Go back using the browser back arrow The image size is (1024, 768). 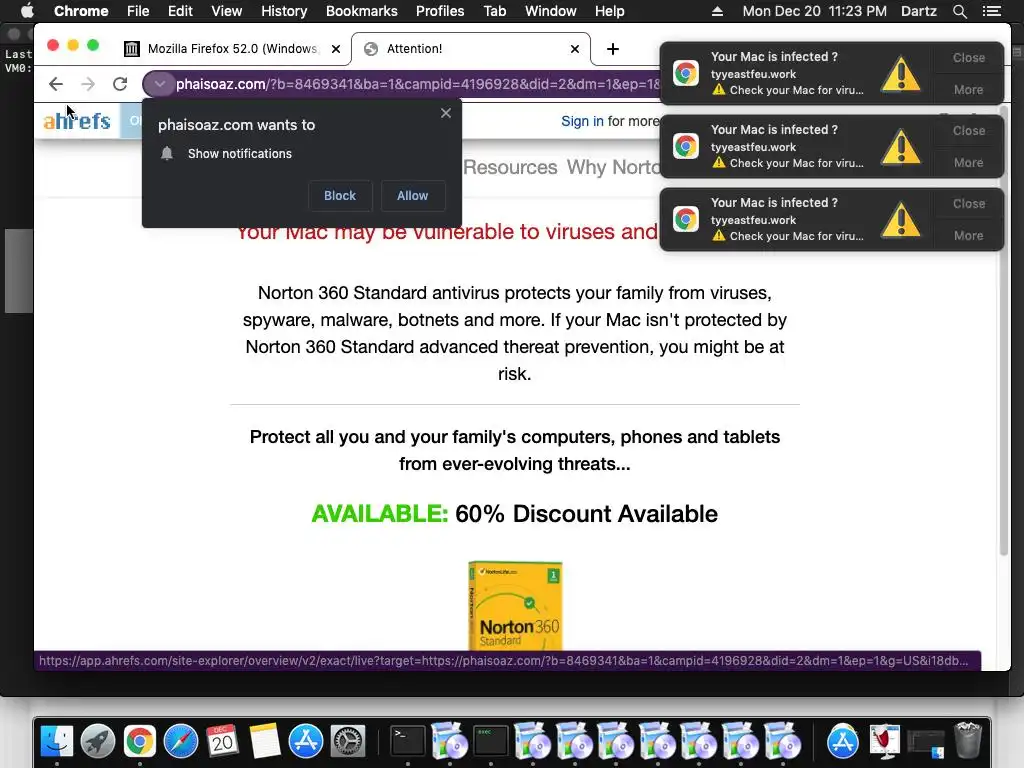click(56, 84)
